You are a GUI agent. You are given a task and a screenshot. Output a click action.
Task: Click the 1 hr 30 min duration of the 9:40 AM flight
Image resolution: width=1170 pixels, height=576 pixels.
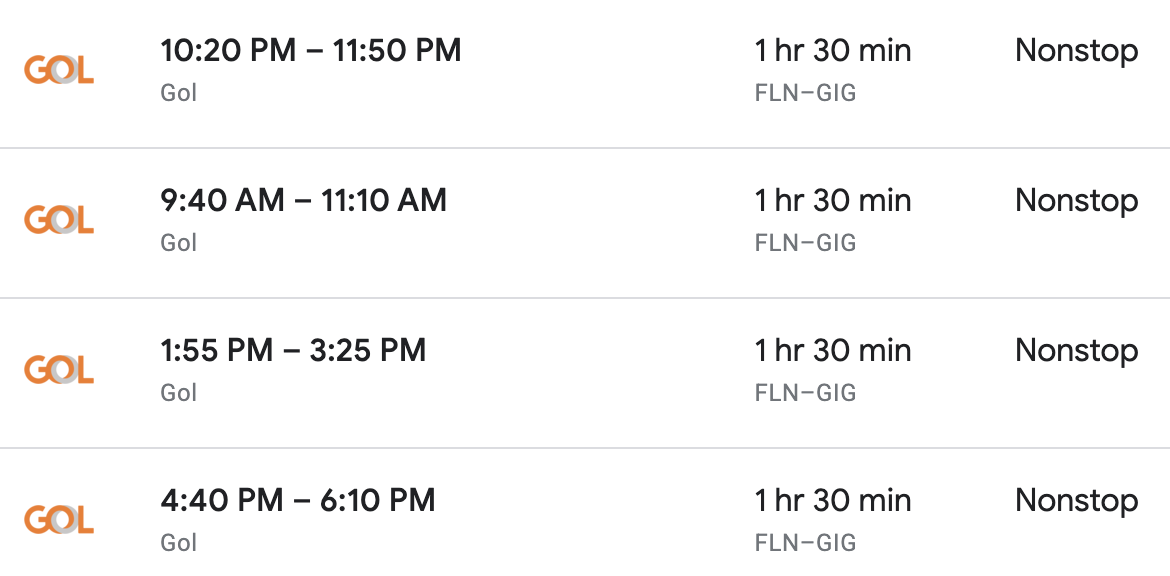click(x=833, y=200)
